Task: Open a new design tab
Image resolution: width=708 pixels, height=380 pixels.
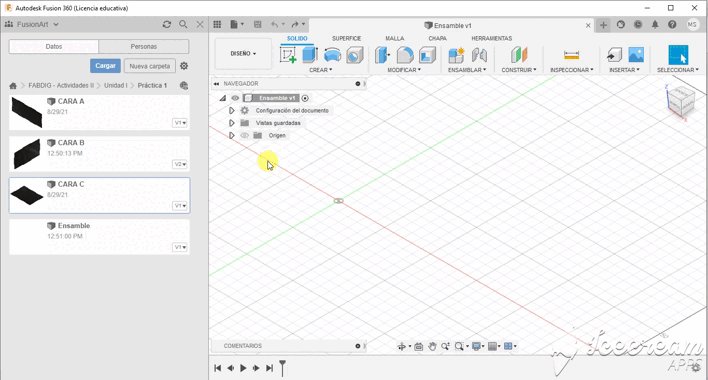Action: pos(603,25)
